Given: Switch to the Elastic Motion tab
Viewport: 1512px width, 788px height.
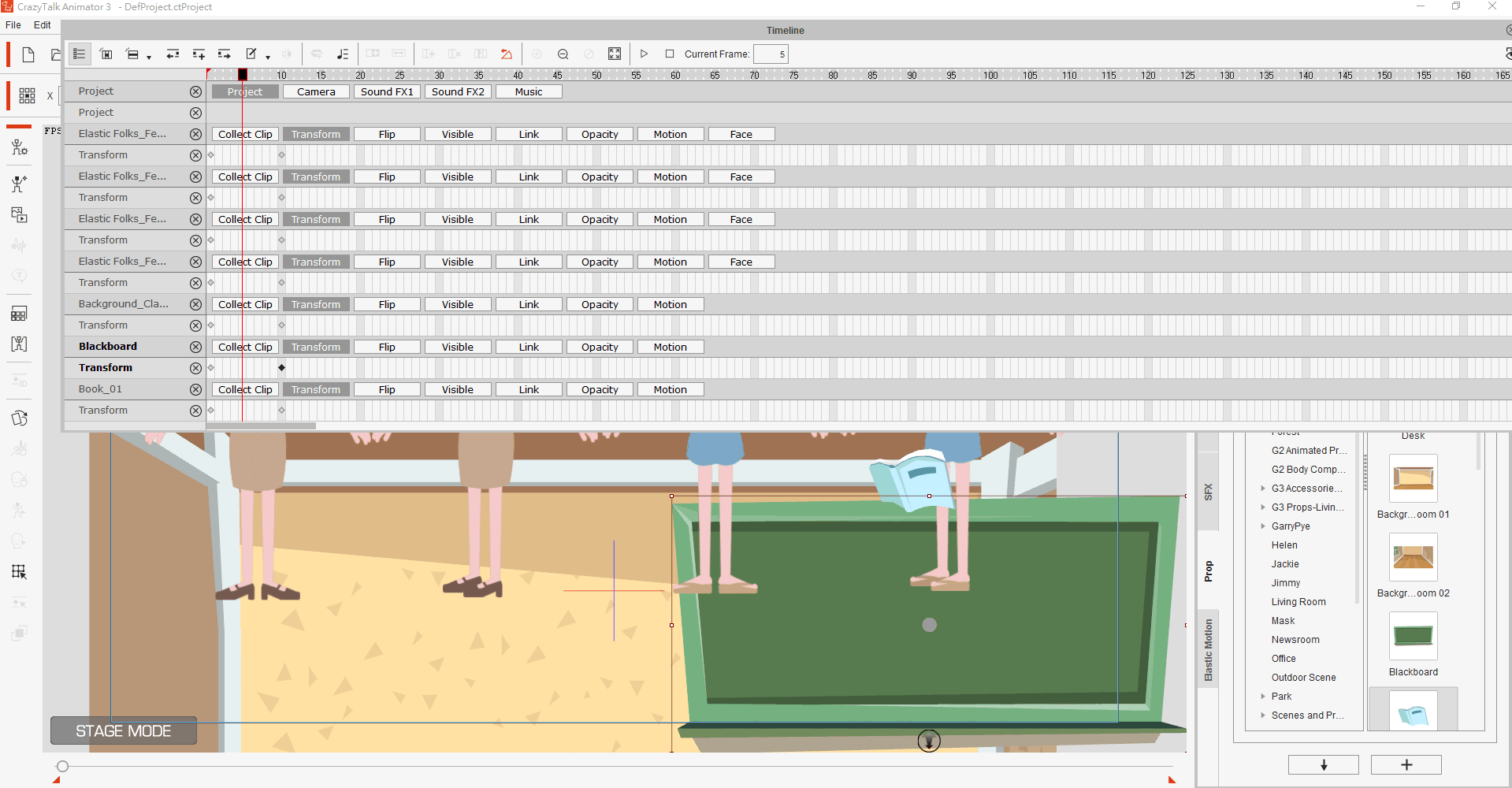Looking at the screenshot, I should pos(1208,649).
